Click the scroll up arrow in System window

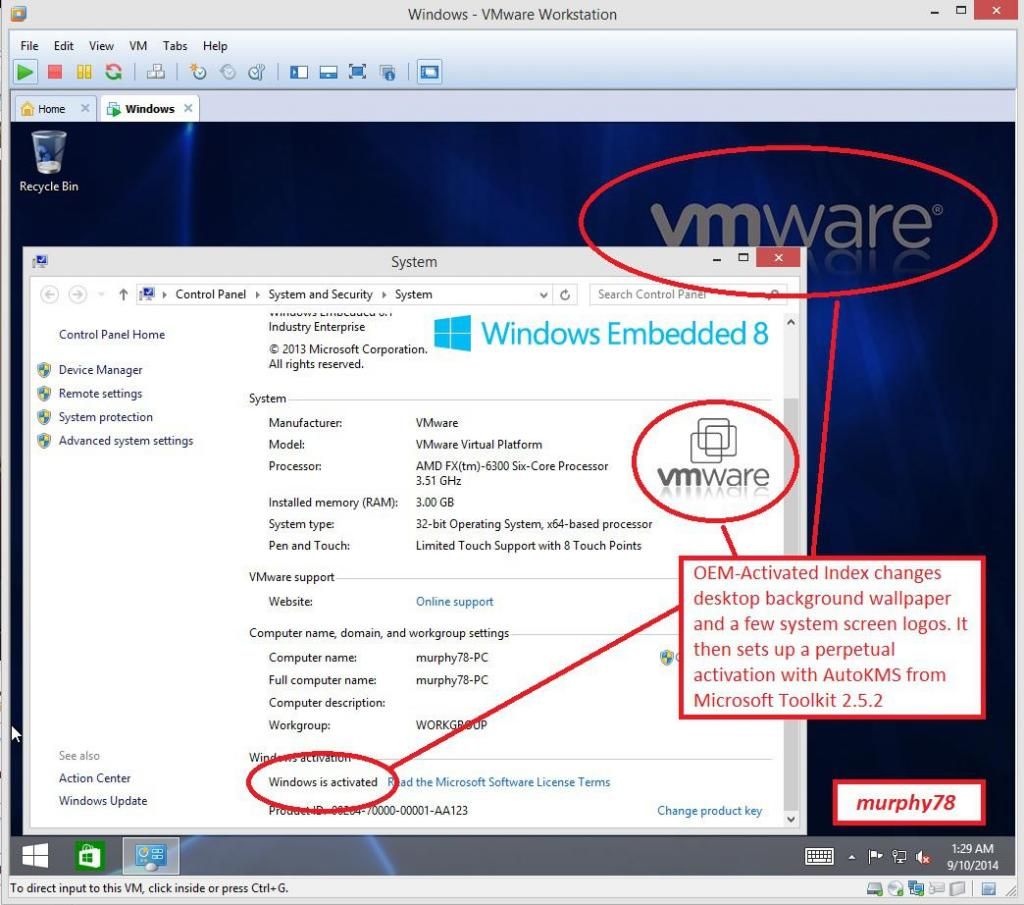click(791, 322)
